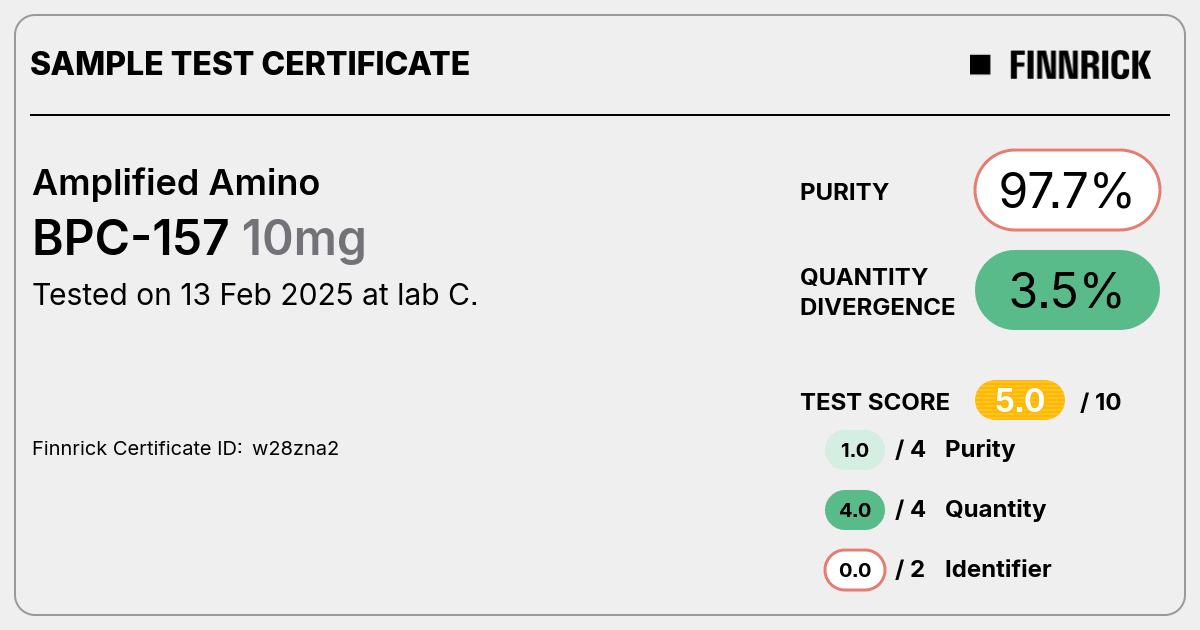Click the PURITY label text
The width and height of the screenshot is (1200, 630).
point(845,192)
